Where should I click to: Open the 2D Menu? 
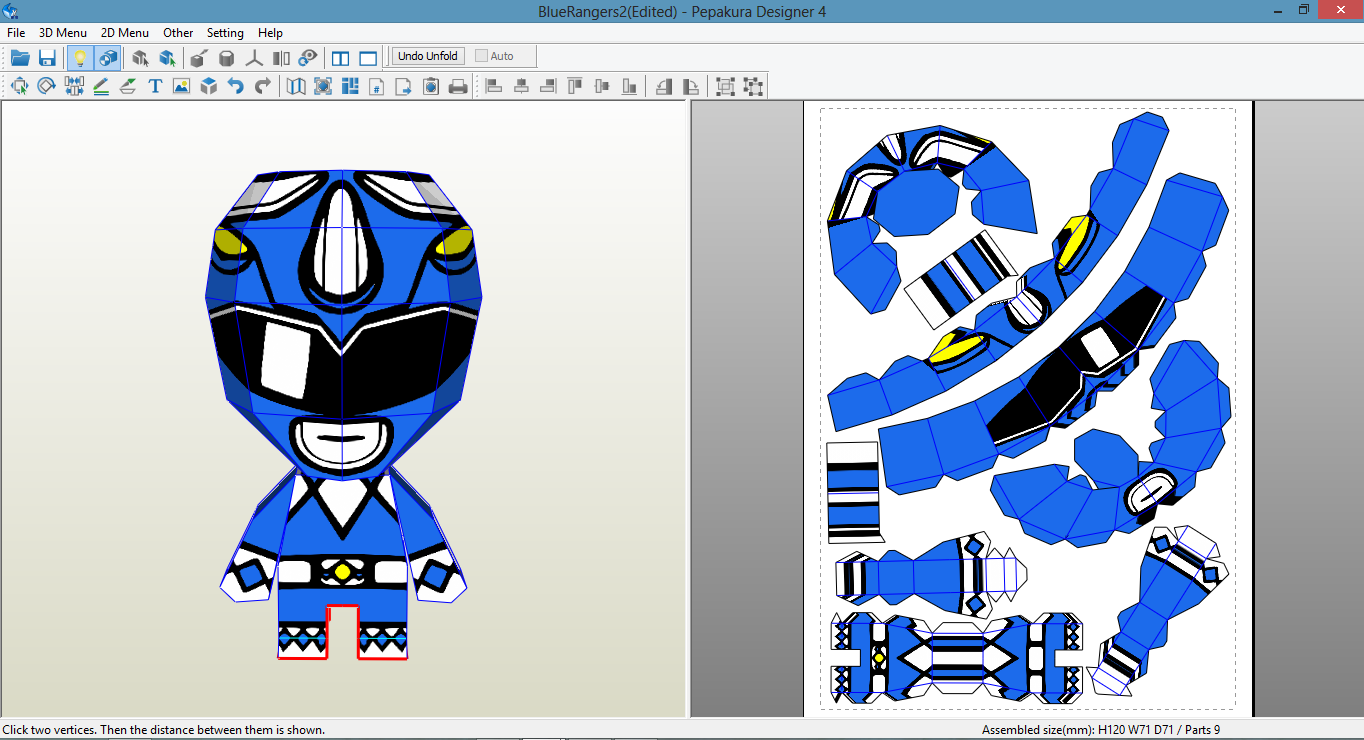(x=125, y=32)
